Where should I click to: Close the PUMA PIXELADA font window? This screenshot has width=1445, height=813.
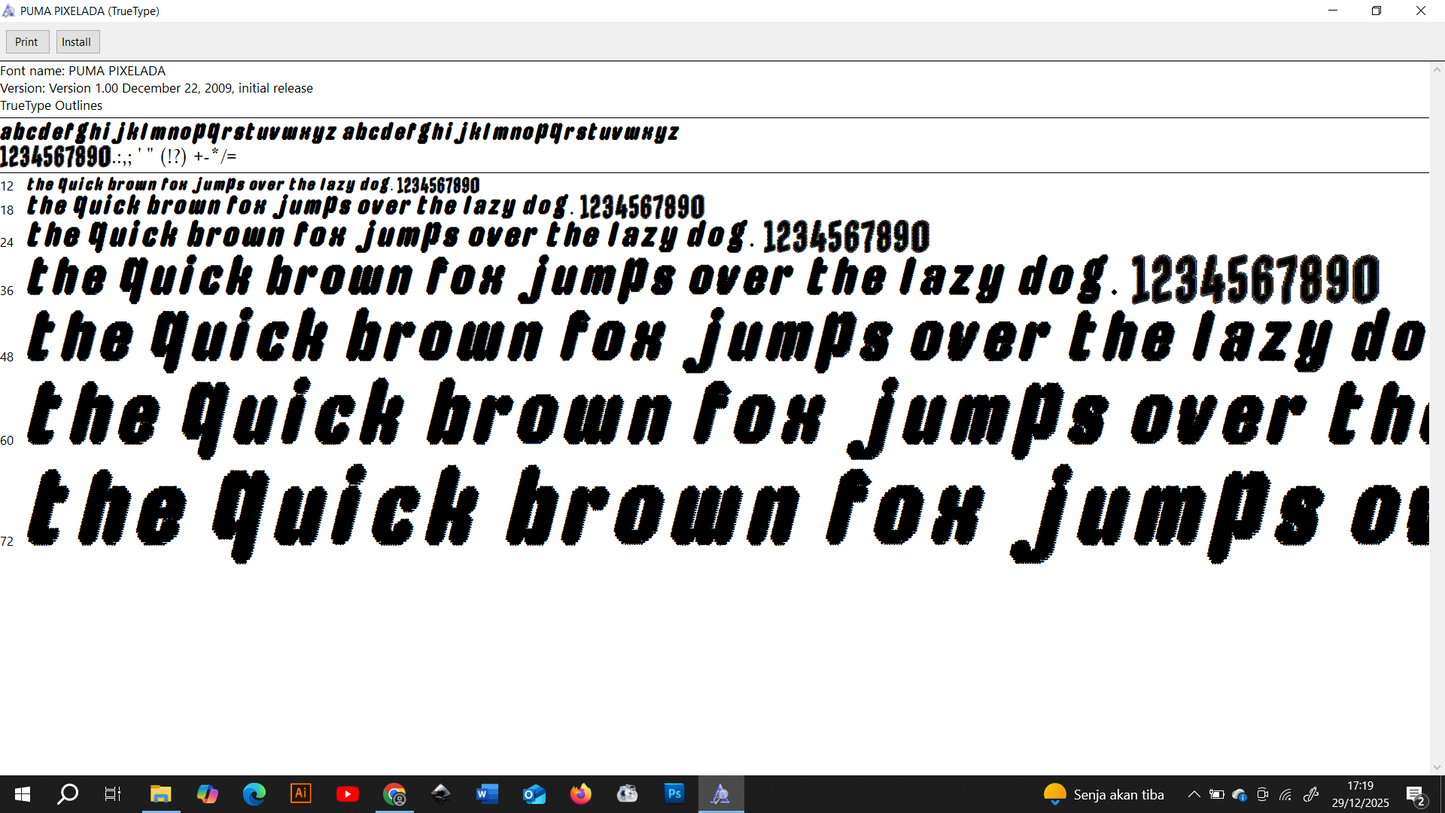1421,11
